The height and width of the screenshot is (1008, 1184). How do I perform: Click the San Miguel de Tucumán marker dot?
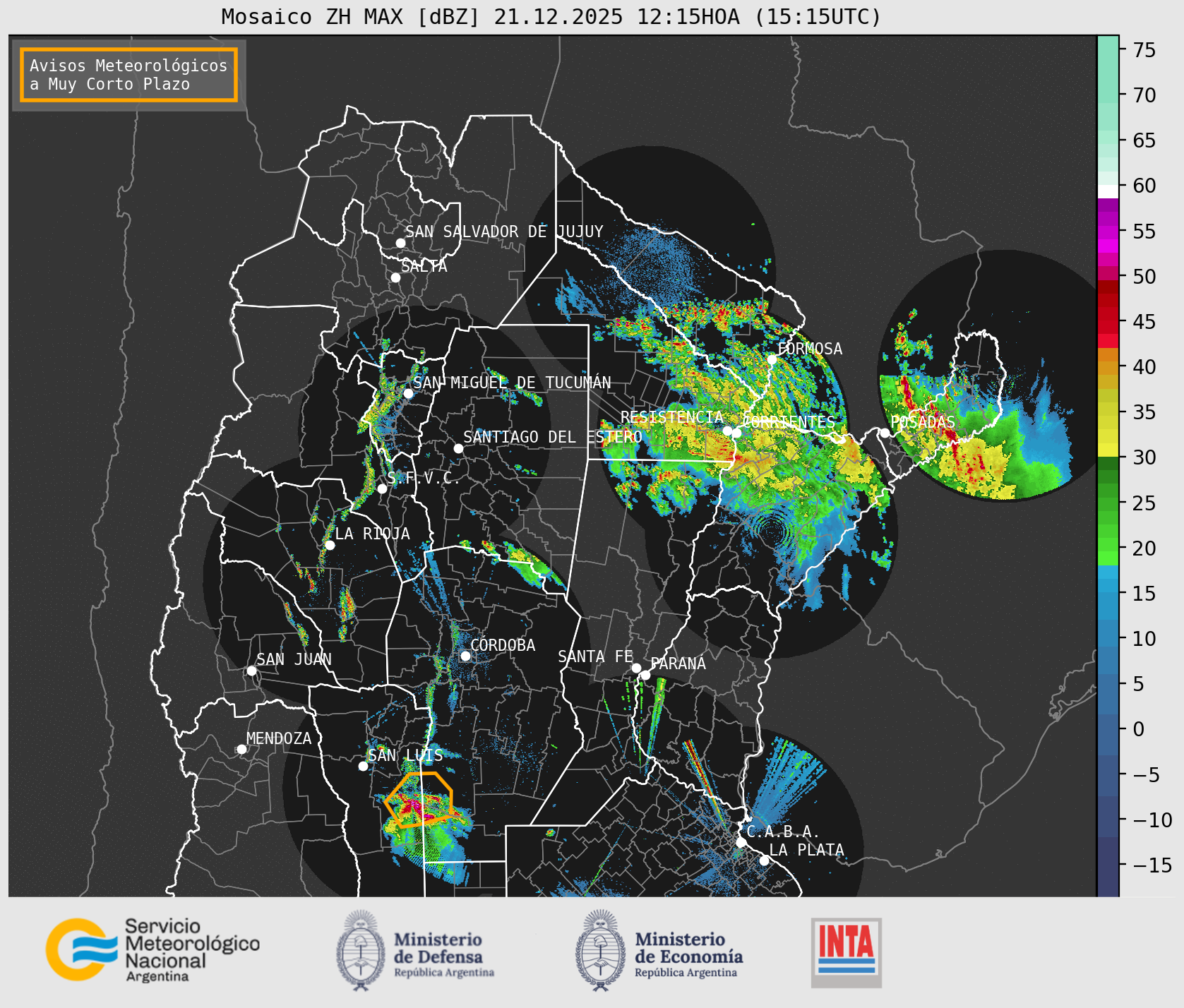408,393
